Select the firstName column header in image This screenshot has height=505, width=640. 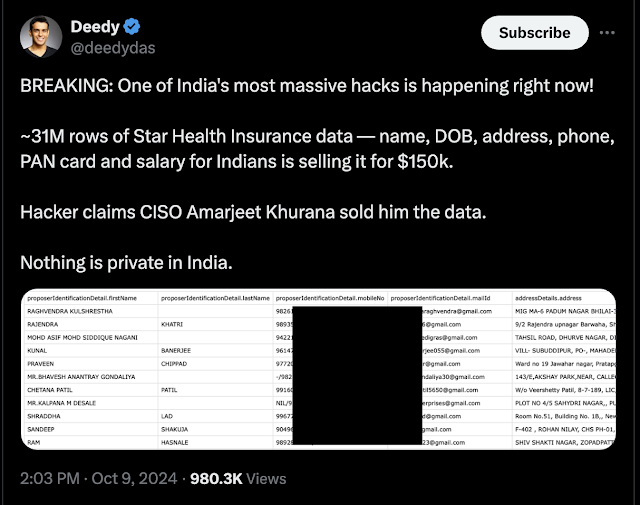coord(82,298)
